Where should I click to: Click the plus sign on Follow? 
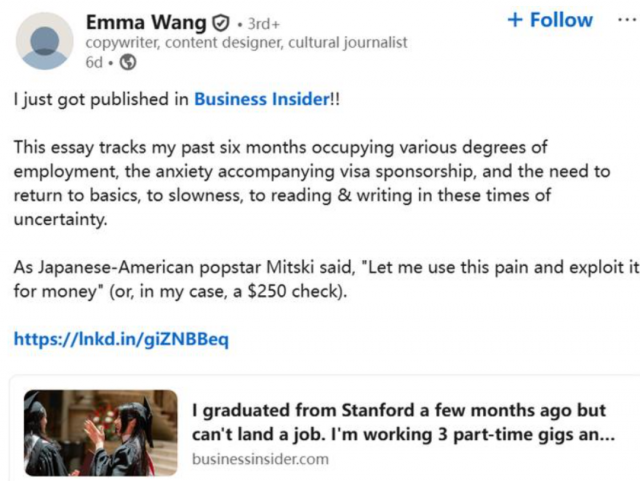tap(515, 20)
